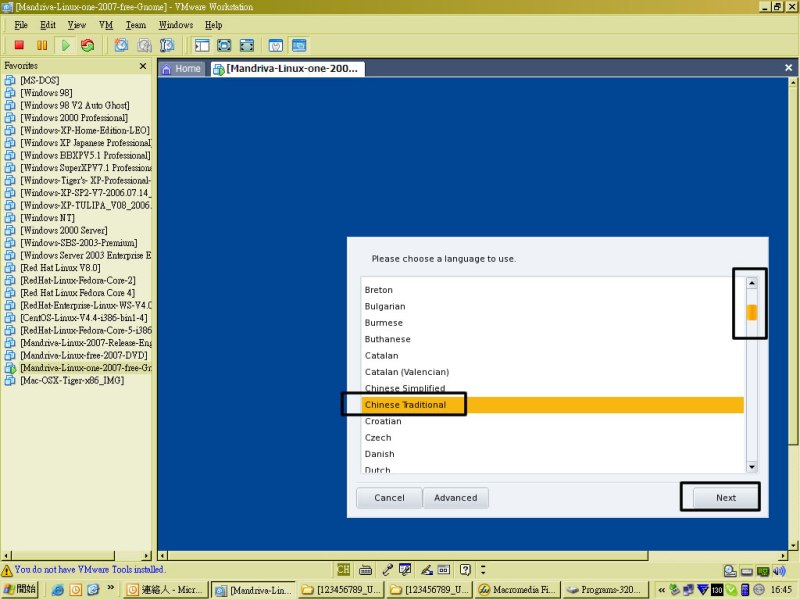Click the Advanced button
This screenshot has height=600, width=800.
[456, 498]
